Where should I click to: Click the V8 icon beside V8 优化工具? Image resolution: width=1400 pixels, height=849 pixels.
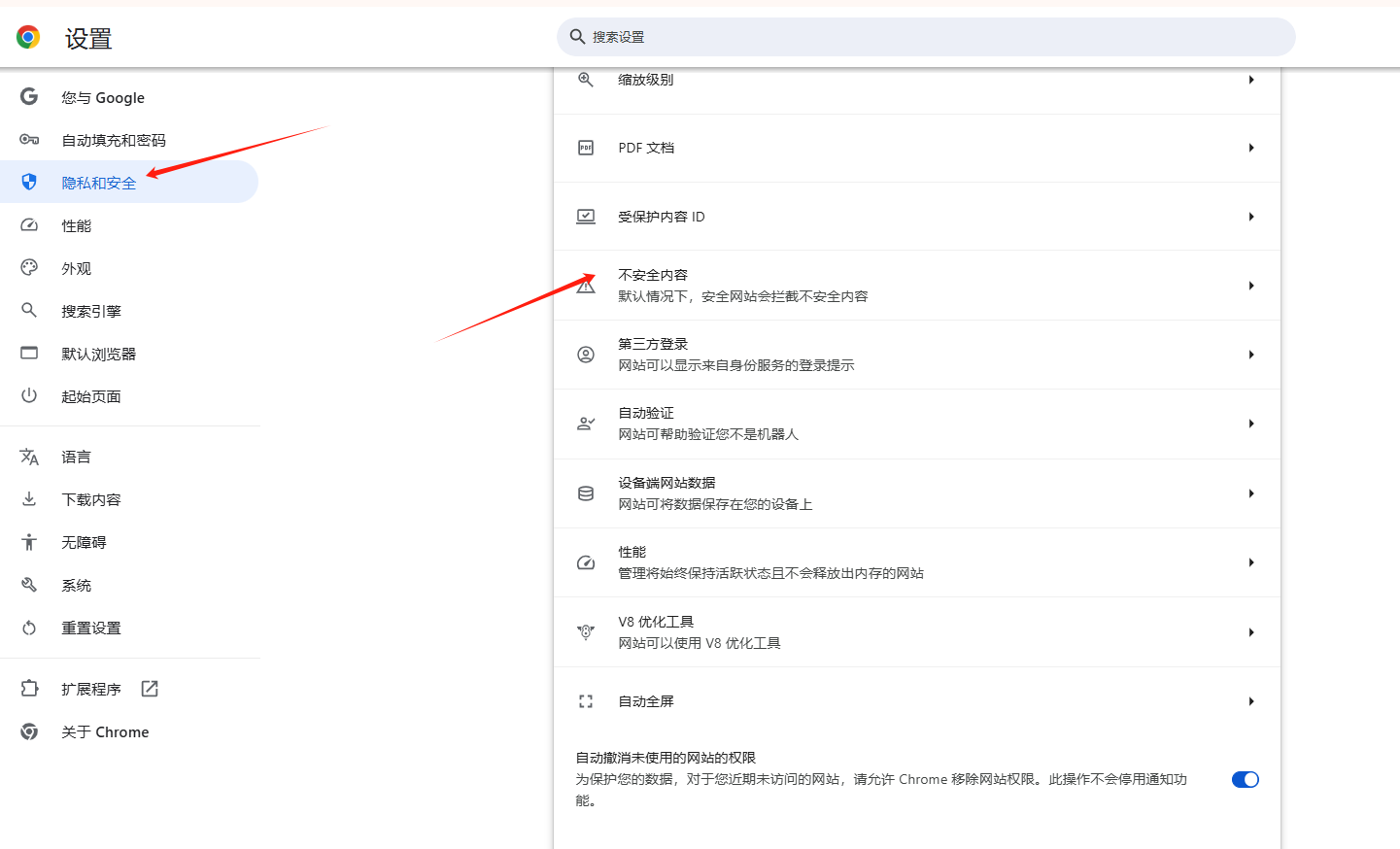pos(586,632)
